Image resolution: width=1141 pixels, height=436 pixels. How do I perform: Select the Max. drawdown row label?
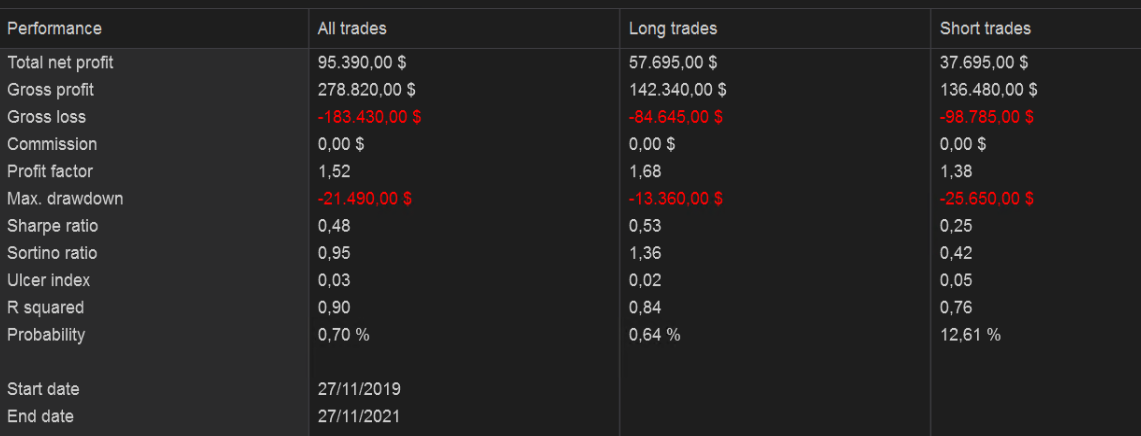tap(65, 199)
